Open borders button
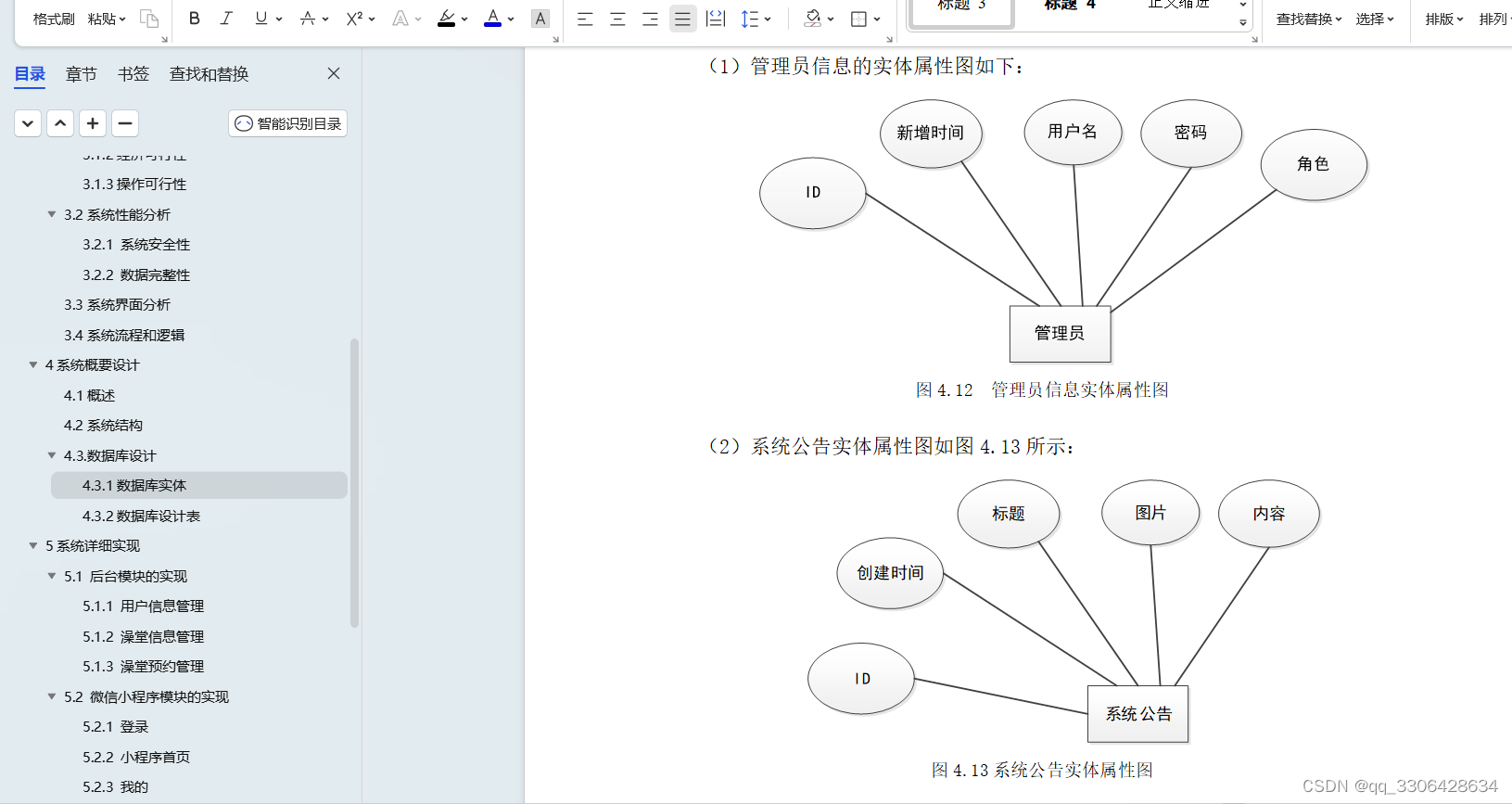This screenshot has height=804, width=1512. [859, 19]
